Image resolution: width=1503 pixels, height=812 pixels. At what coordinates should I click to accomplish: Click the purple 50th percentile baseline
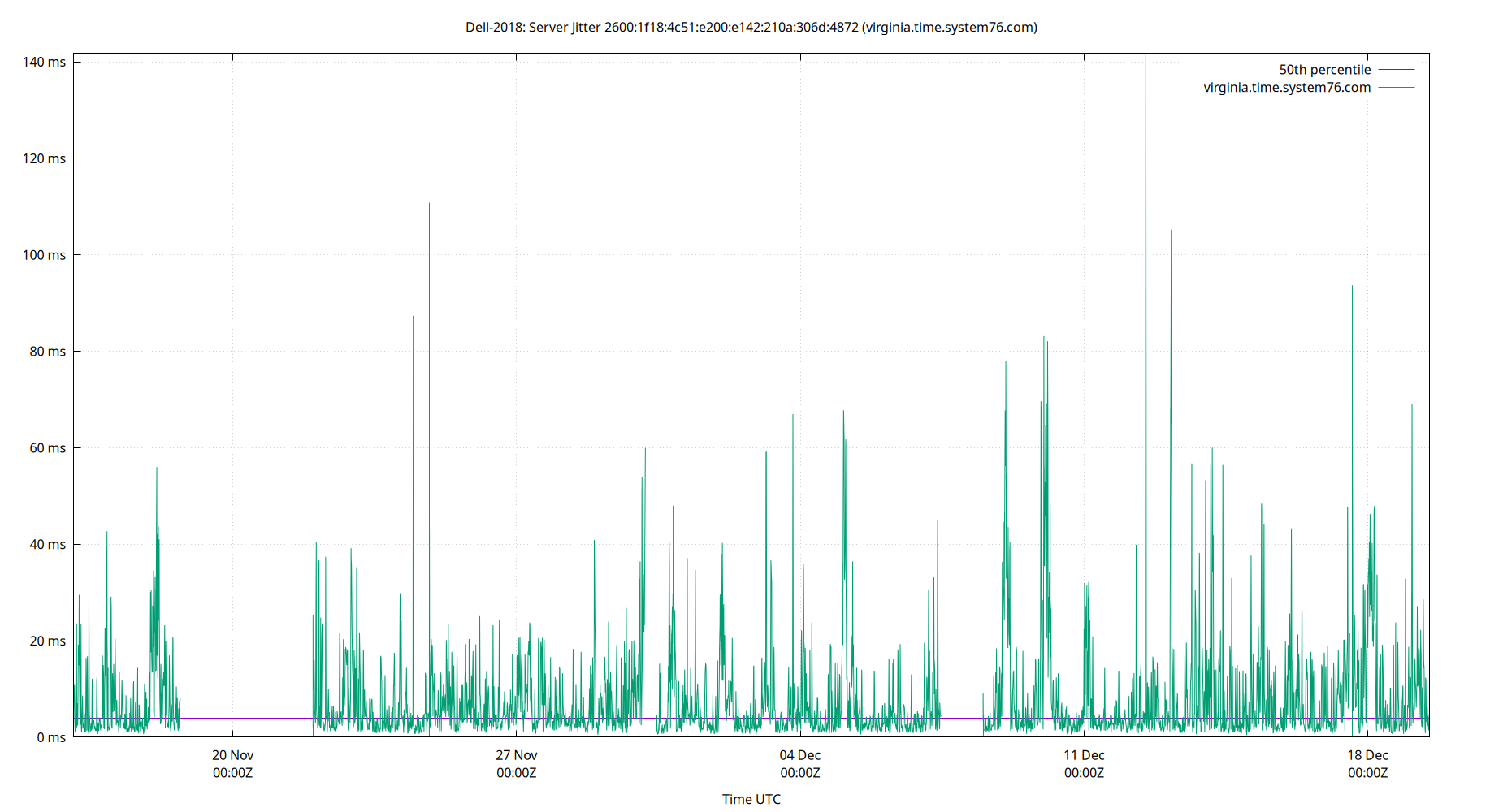point(244,718)
